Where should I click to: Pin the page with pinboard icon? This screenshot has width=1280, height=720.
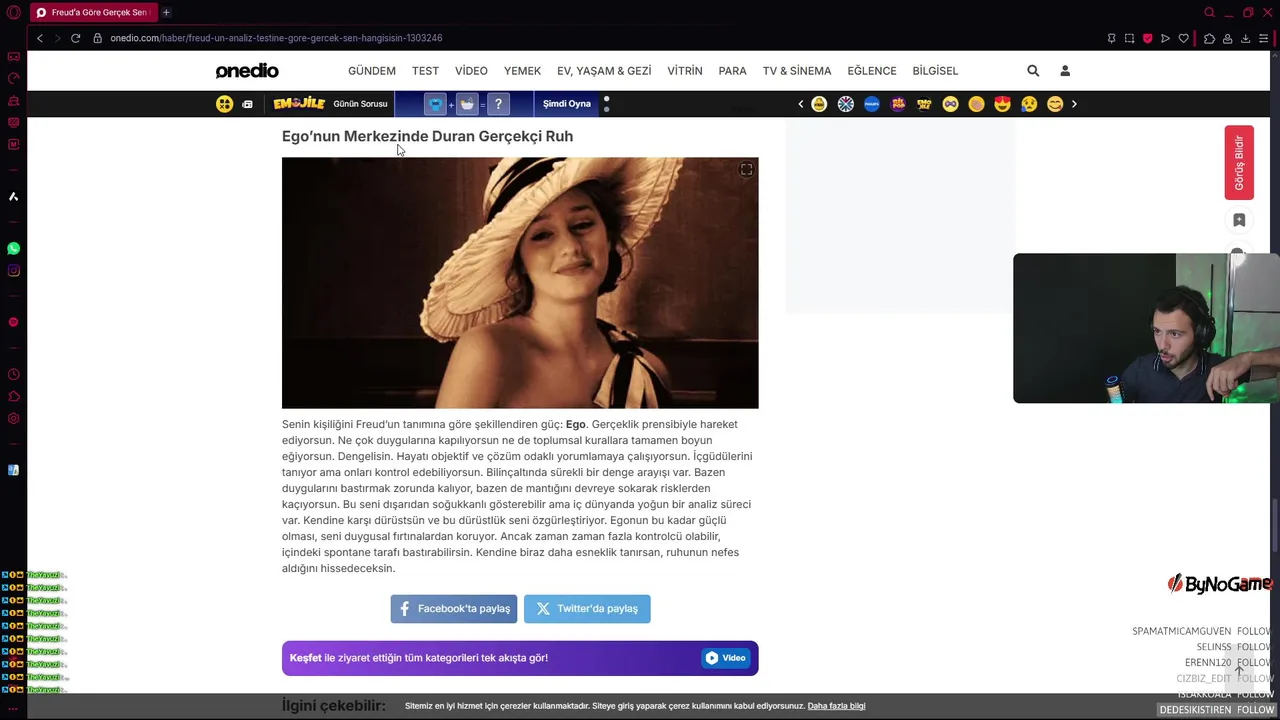pos(1111,38)
